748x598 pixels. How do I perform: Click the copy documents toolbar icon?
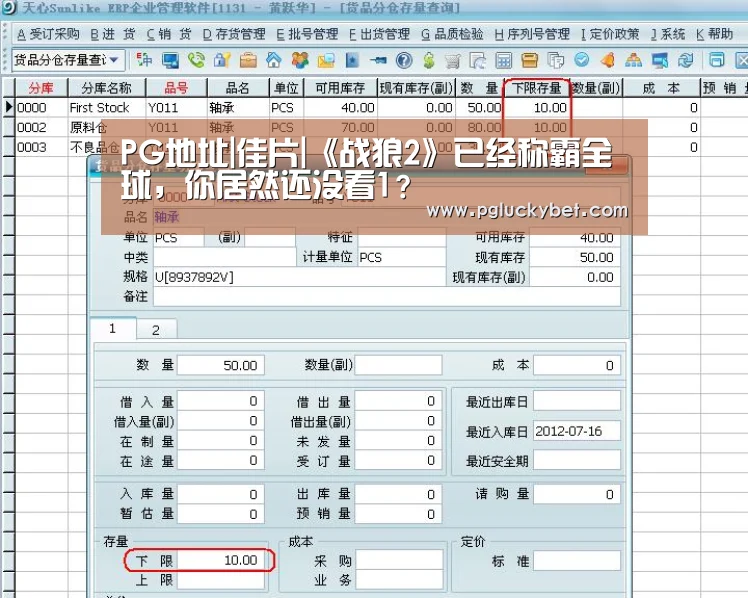(x=556, y=60)
